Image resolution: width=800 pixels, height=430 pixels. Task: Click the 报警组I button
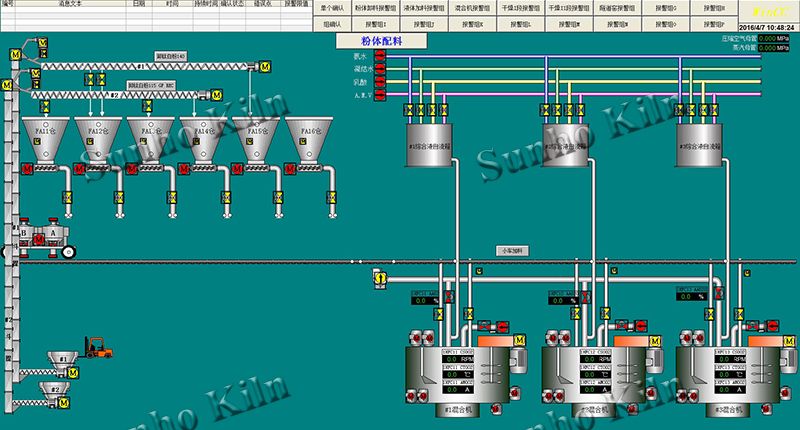(x=376, y=24)
